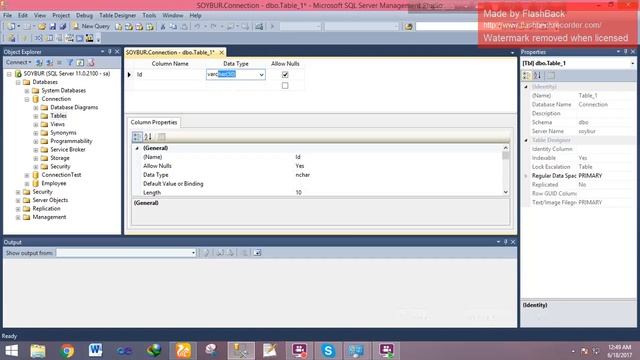The image size is (640, 360).
Task: Open the Help menu
Action: (195, 16)
